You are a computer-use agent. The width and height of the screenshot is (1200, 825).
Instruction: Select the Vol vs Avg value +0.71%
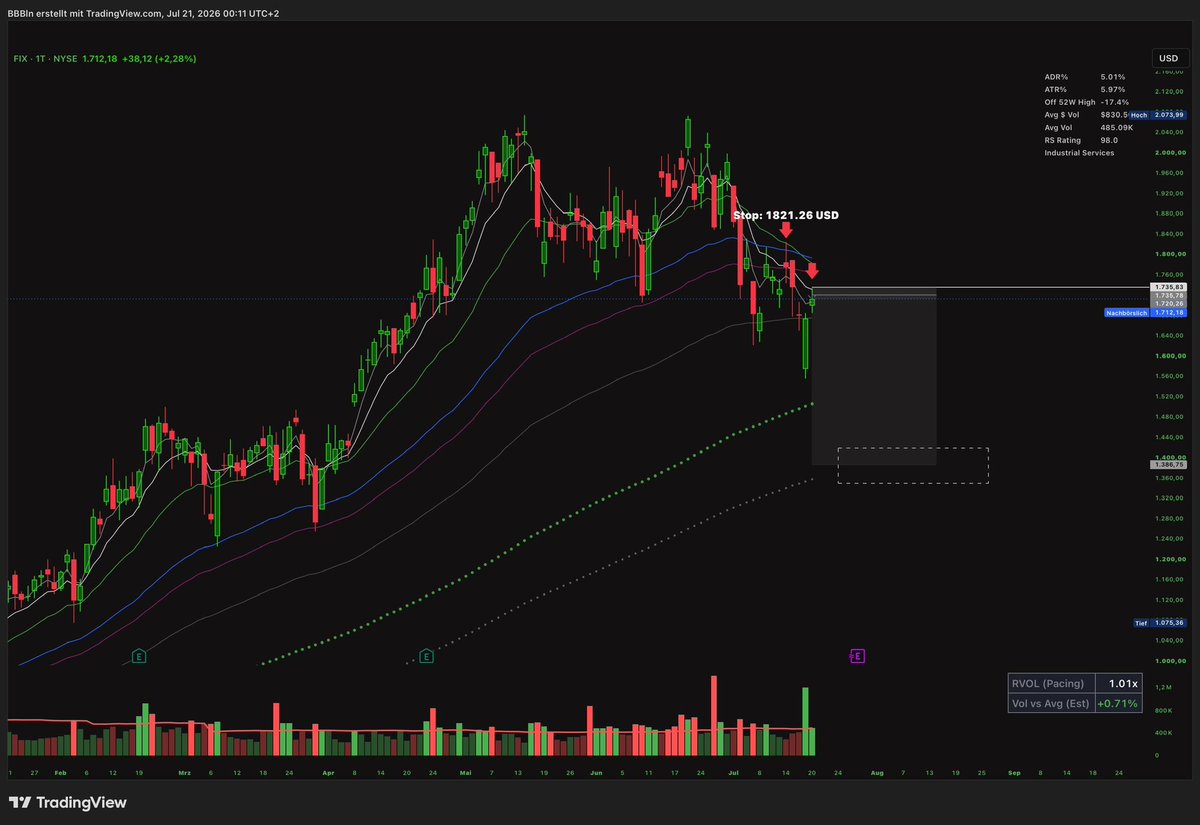(1118, 703)
